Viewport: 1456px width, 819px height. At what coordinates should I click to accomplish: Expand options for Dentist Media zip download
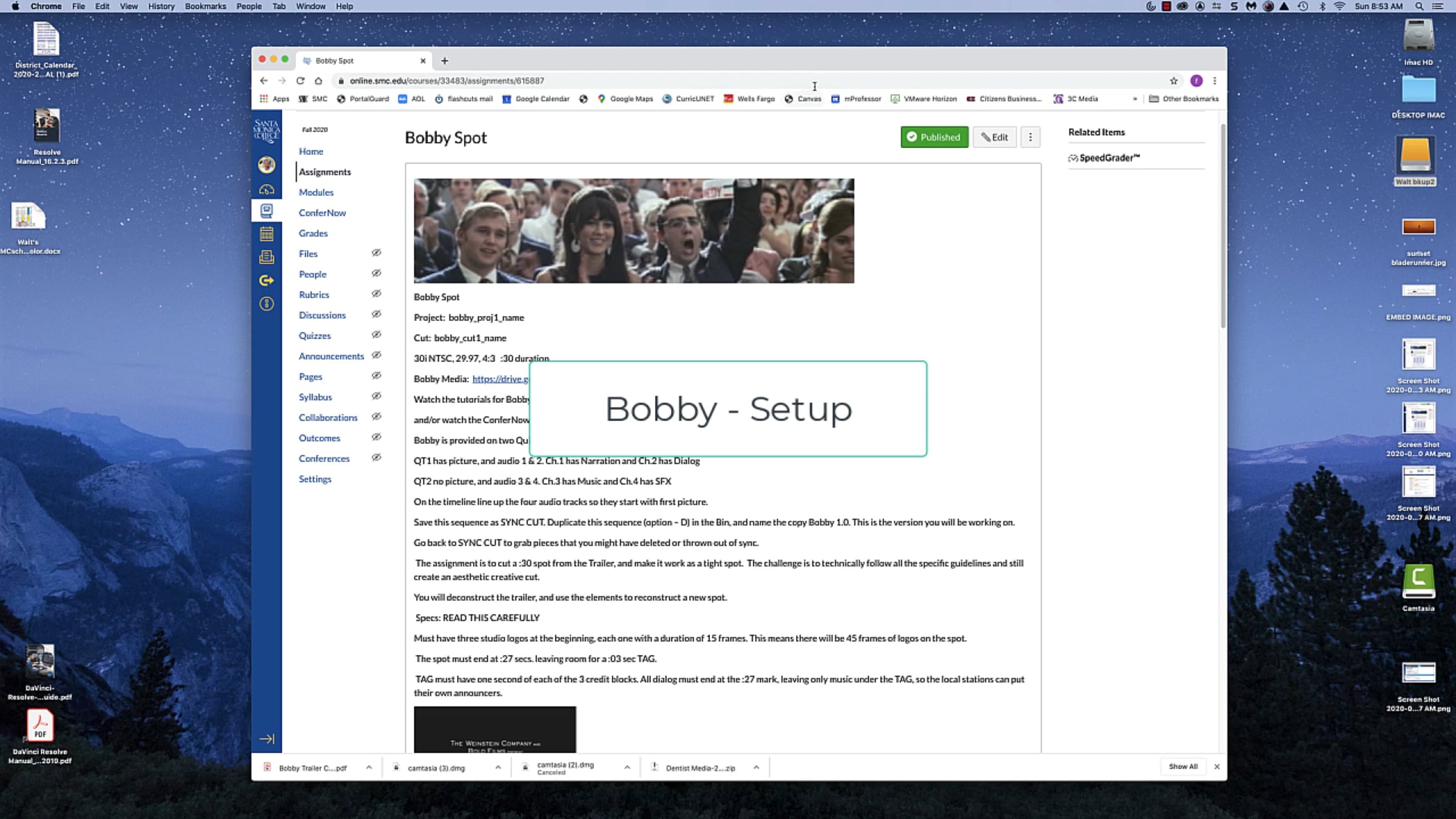(x=756, y=767)
